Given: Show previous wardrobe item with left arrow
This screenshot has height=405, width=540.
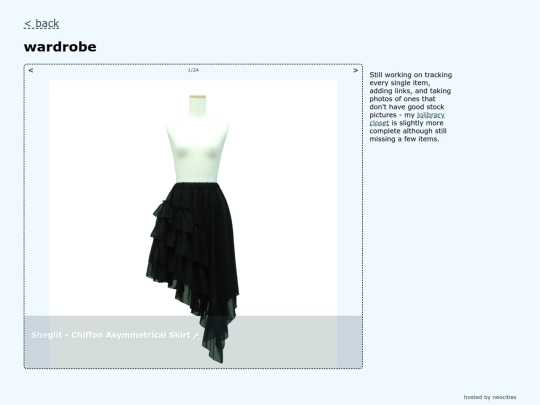Looking at the screenshot, I should point(31,71).
